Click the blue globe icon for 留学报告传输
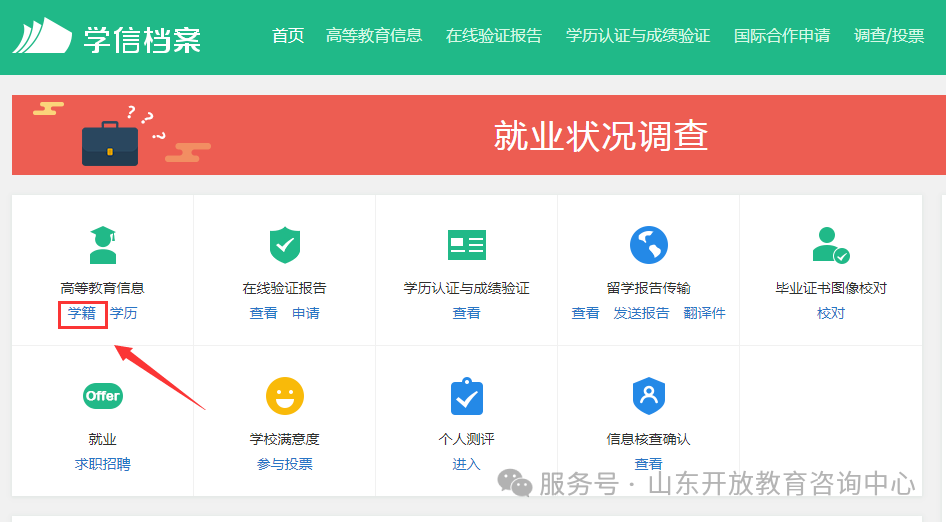 (649, 245)
